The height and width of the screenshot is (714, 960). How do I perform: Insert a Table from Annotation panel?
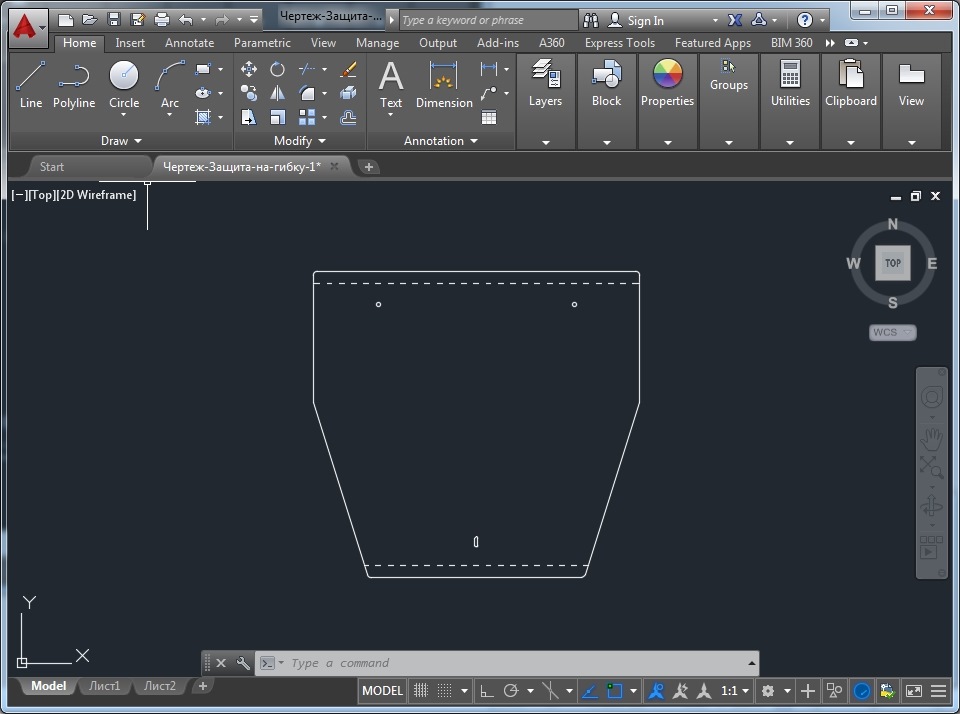pos(489,117)
